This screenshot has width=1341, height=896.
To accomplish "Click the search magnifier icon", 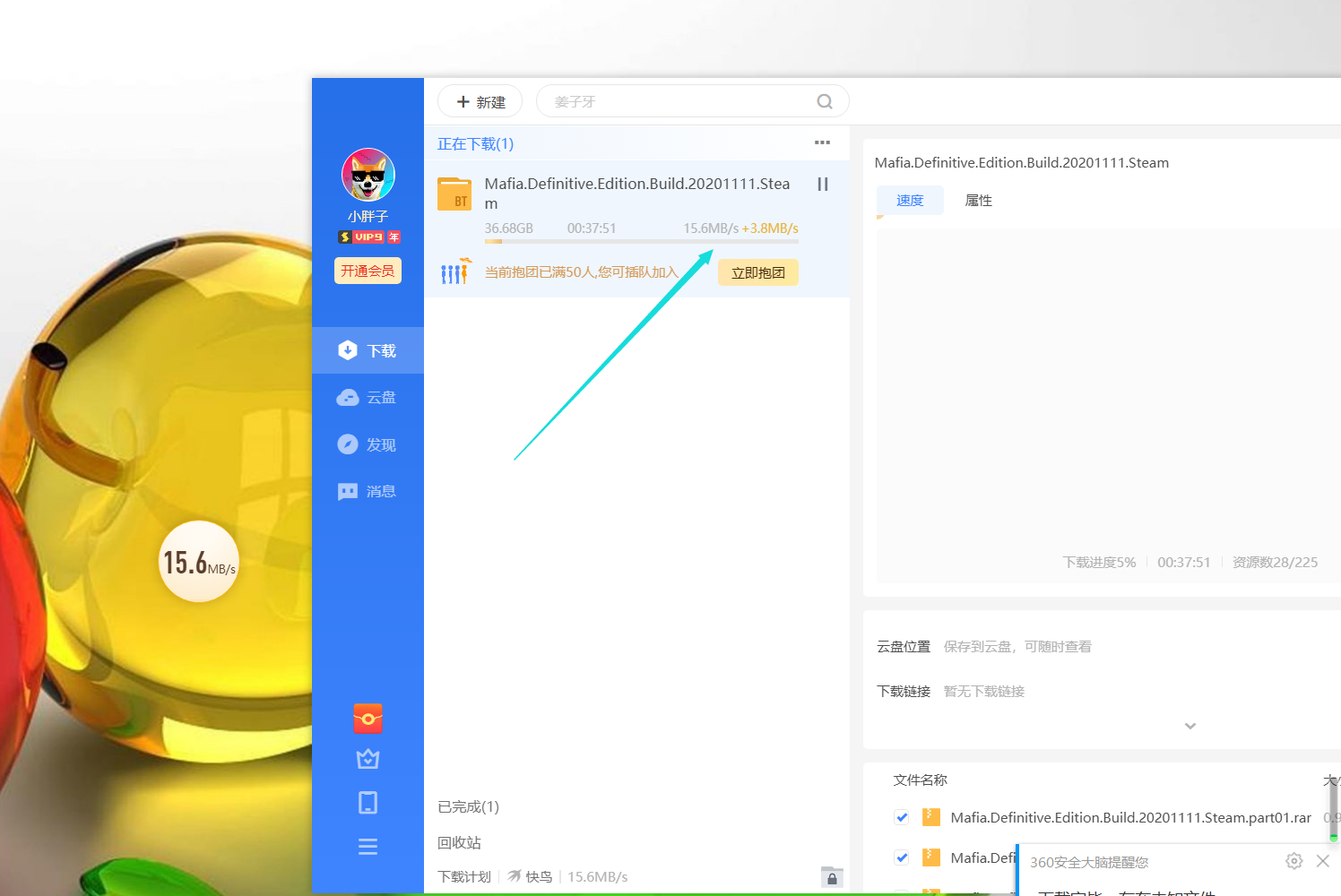I will tap(825, 102).
